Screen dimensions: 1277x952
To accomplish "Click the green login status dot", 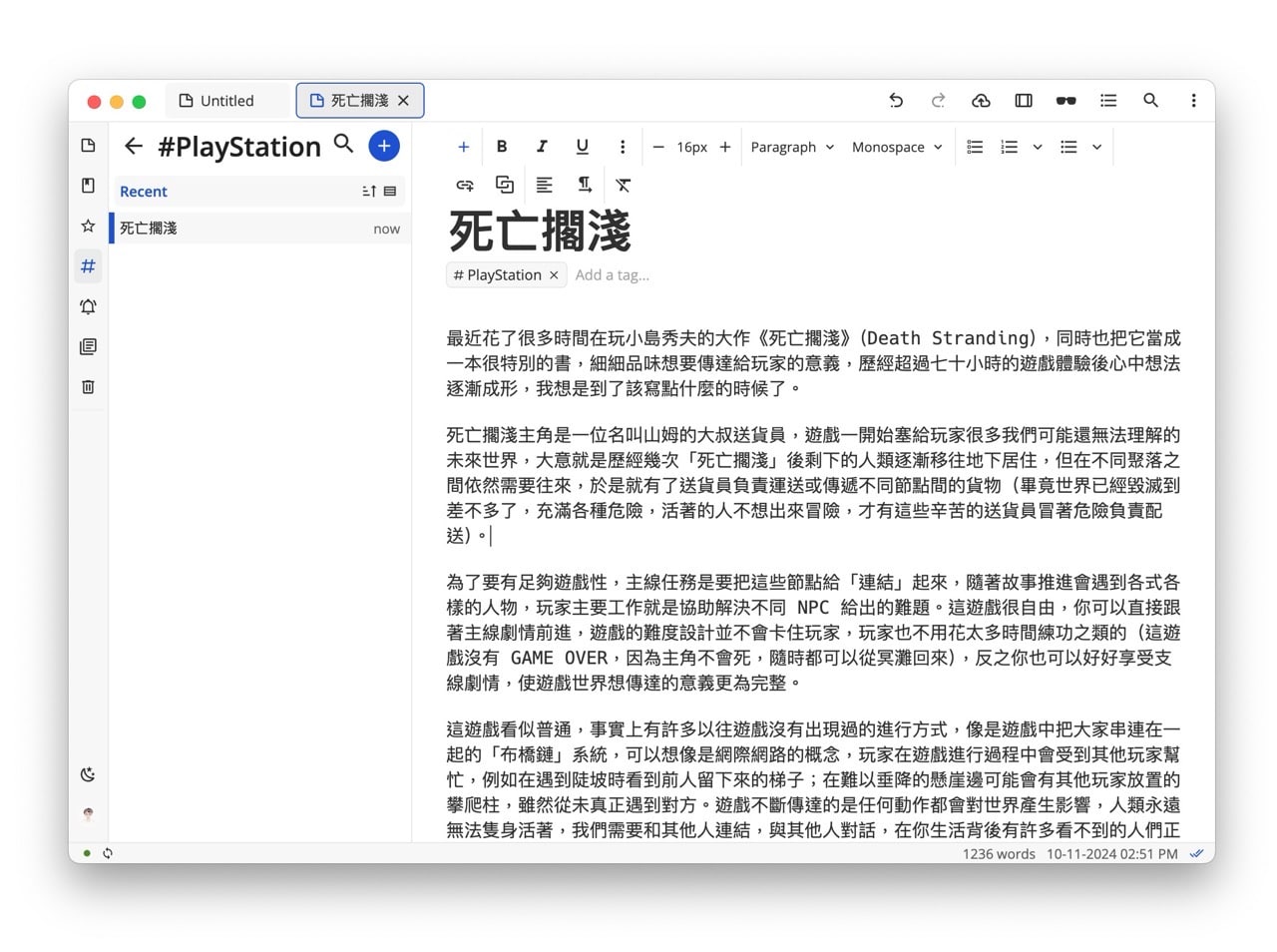I will pyautogui.click(x=87, y=853).
